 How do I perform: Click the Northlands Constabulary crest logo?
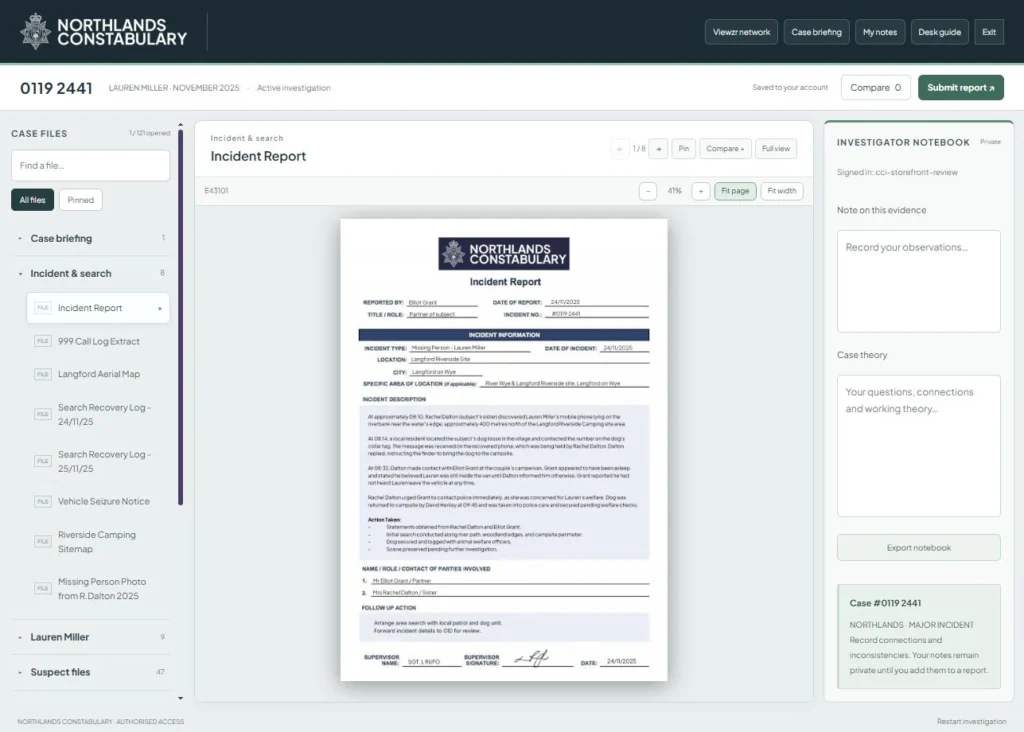click(35, 31)
